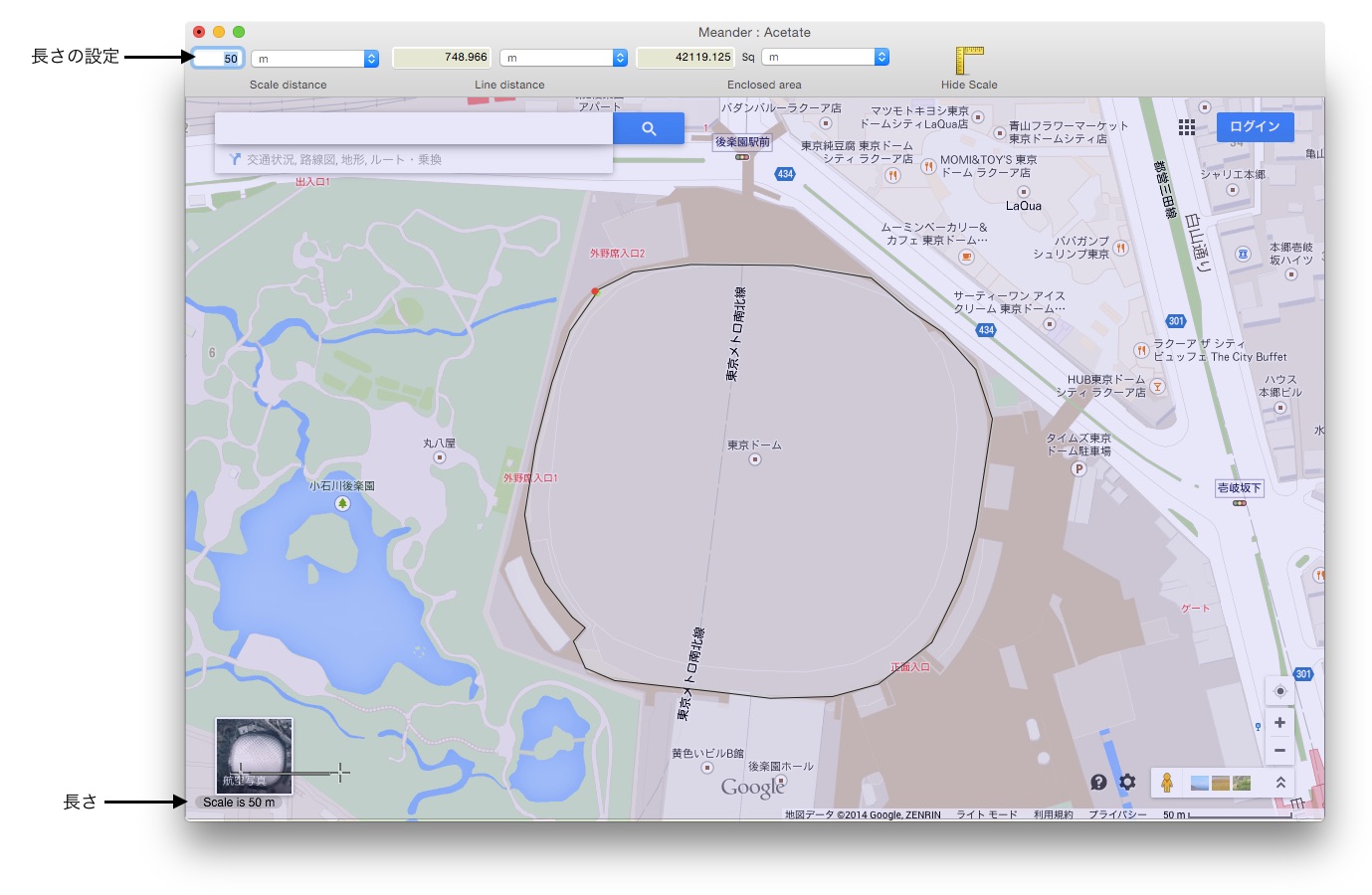Viewport: 1372px width, 895px height.
Task: Click the route 434 shield near サーティーワン
Action: (x=986, y=330)
